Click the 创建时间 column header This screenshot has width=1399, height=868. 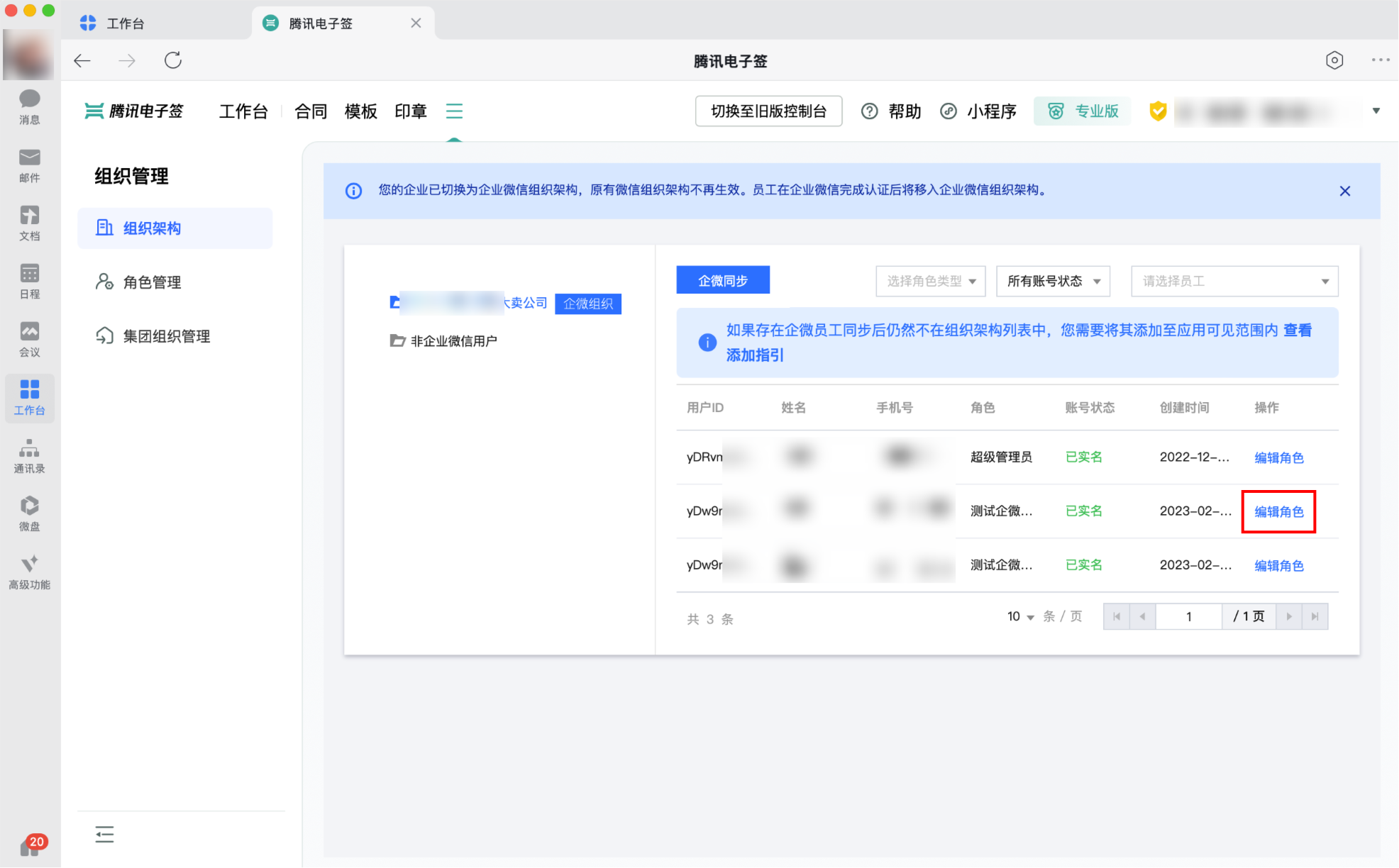click(x=1184, y=408)
